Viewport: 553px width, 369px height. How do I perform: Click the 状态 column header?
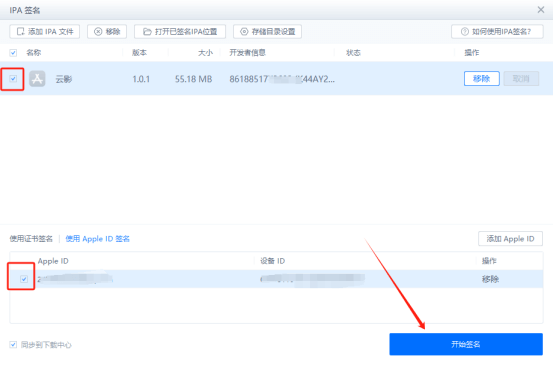coord(353,53)
